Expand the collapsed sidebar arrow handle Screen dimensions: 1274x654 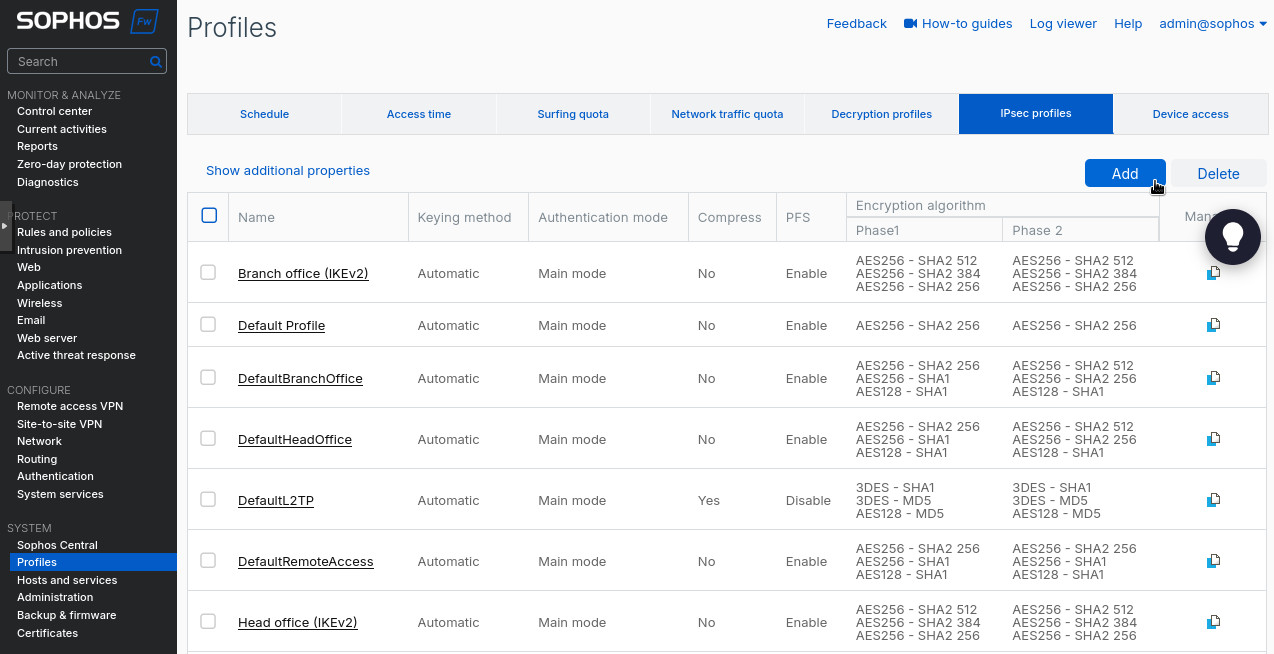5,226
